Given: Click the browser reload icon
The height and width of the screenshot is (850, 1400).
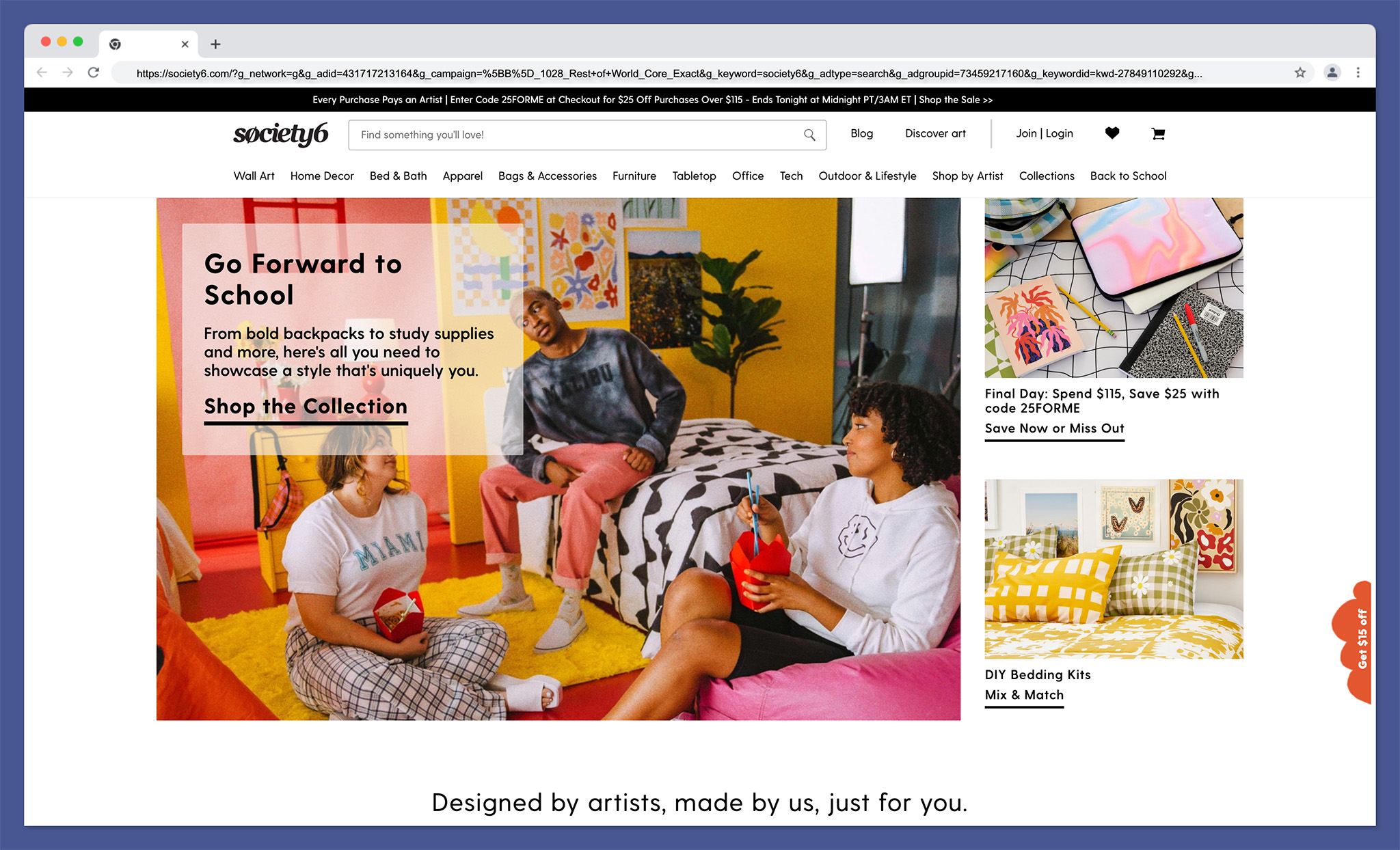Looking at the screenshot, I should pos(94,72).
